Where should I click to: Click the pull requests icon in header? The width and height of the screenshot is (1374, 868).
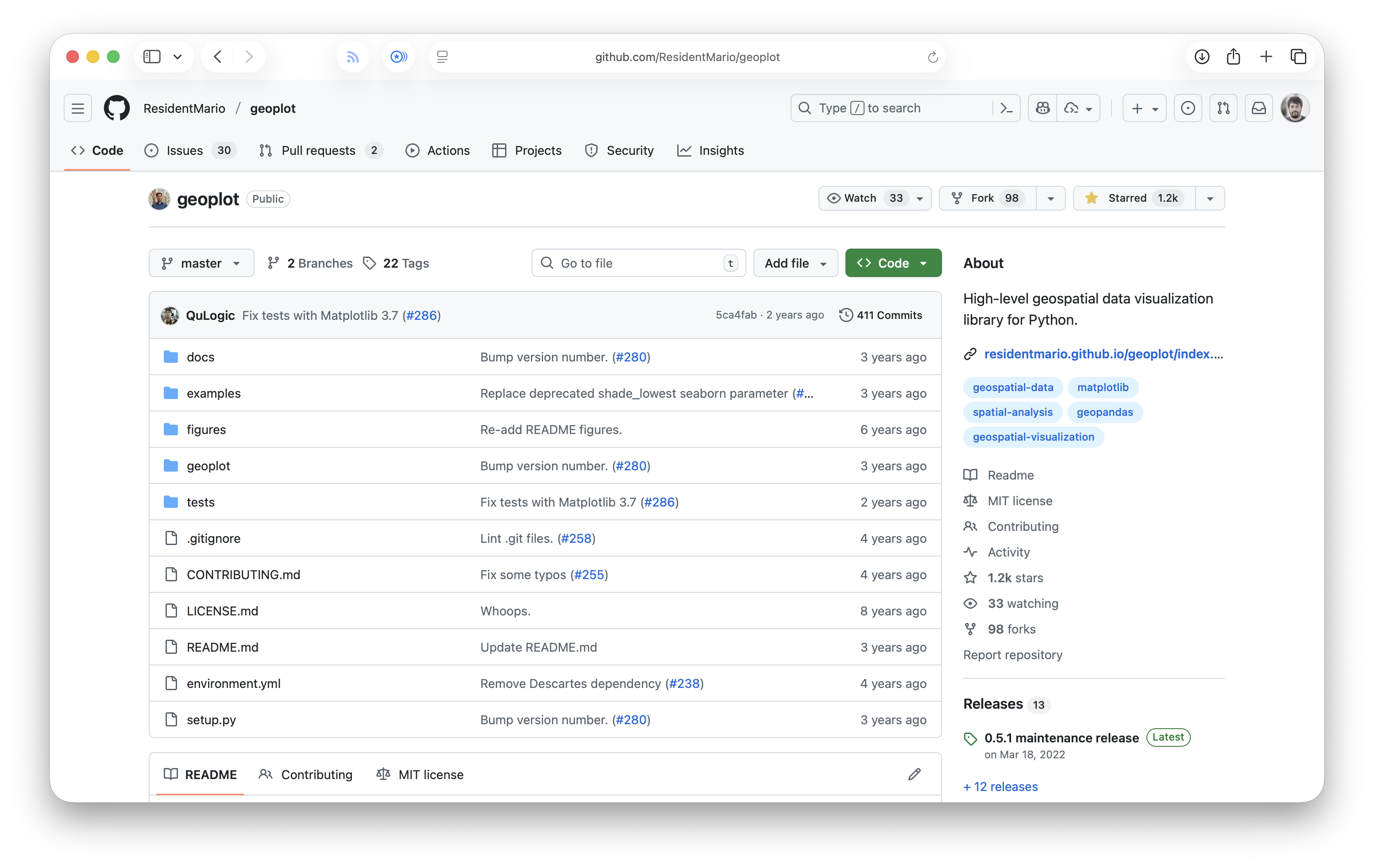pos(1223,108)
